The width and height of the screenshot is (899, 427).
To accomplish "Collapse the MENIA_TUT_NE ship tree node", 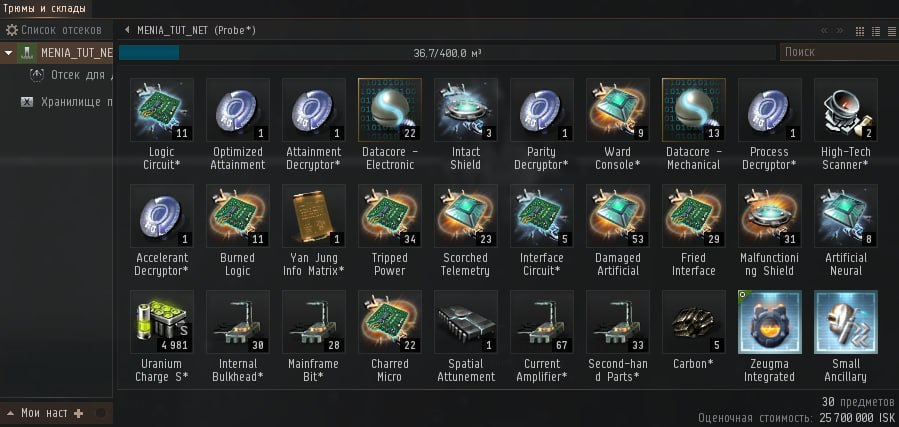I will [x=8, y=53].
